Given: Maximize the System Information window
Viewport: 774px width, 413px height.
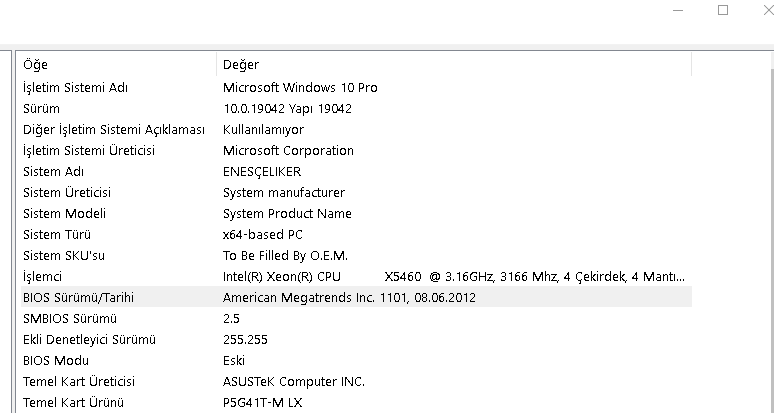Looking at the screenshot, I should [x=723, y=10].
